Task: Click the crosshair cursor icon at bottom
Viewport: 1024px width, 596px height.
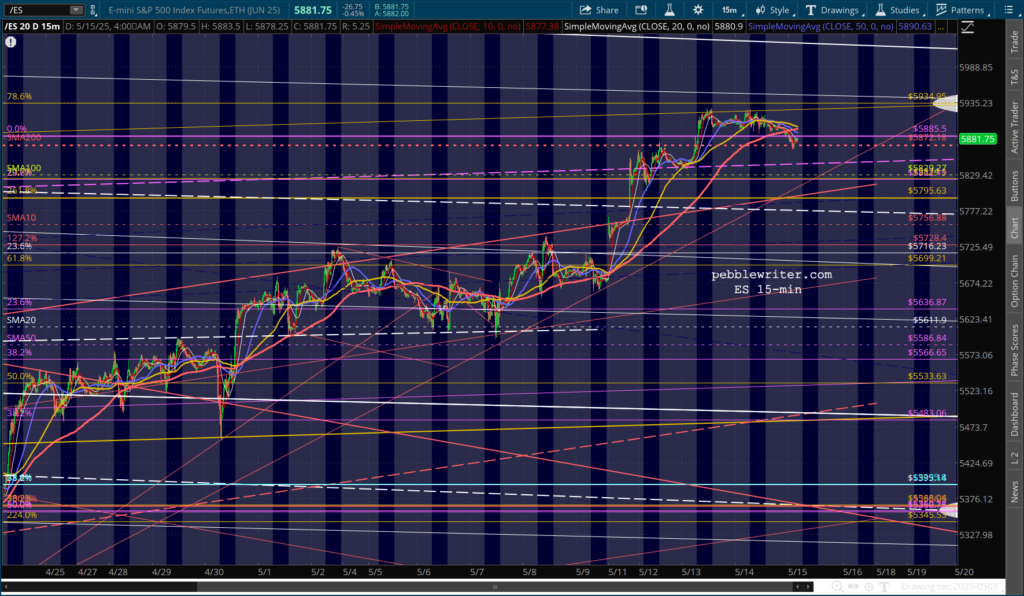Action: [x=869, y=586]
